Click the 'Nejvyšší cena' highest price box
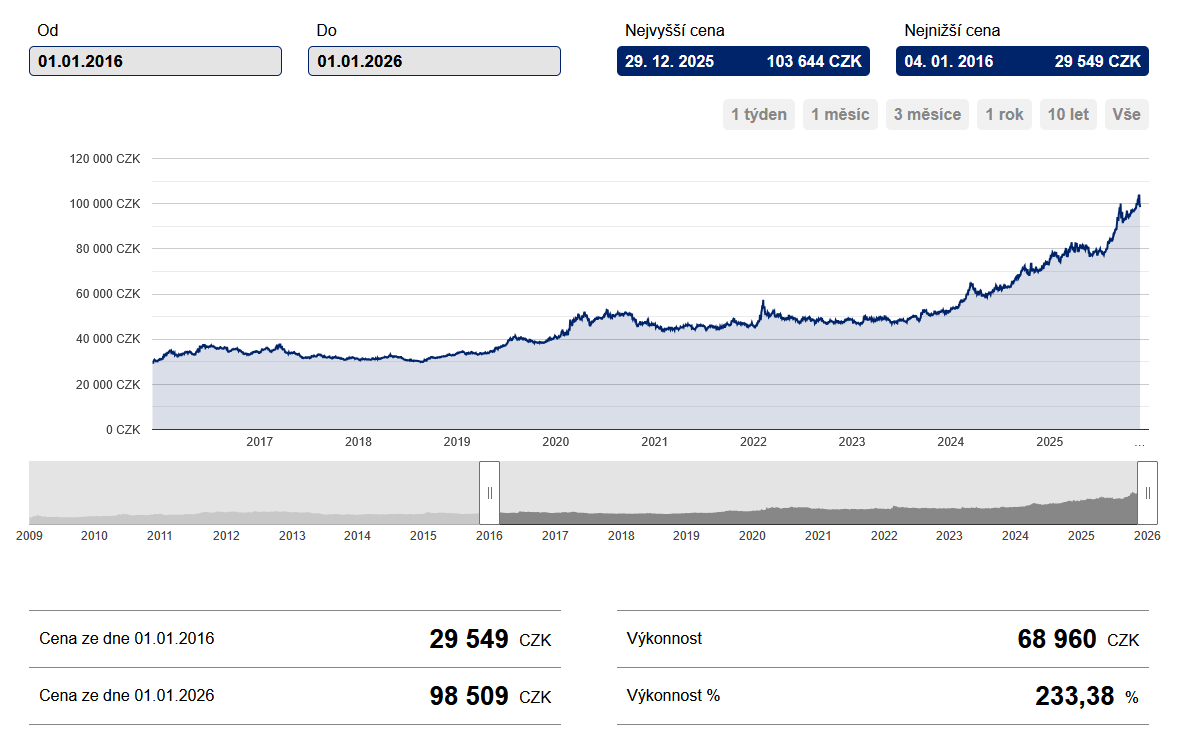The image size is (1181, 742). tap(743, 61)
